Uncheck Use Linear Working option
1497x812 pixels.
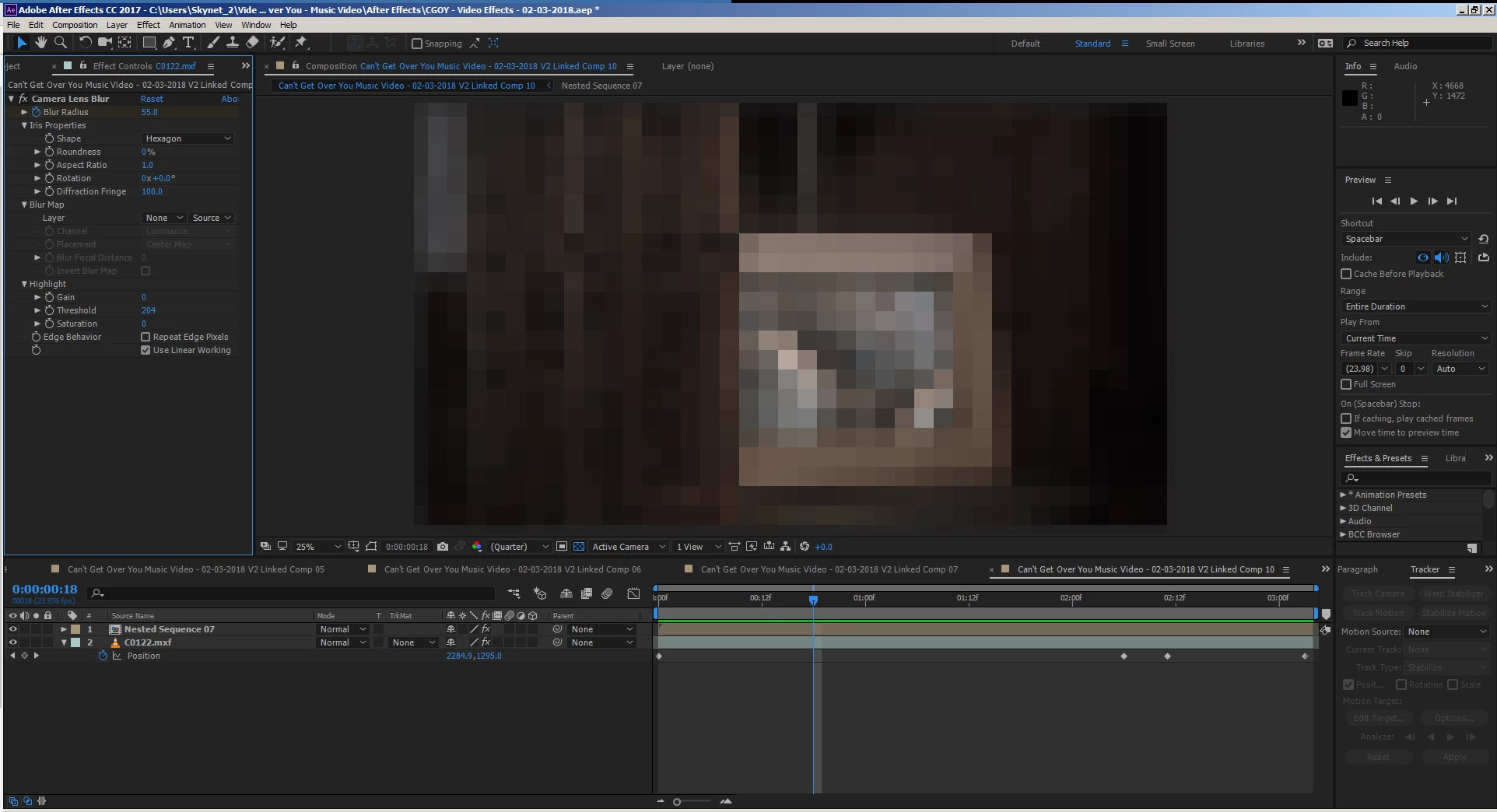(145, 350)
